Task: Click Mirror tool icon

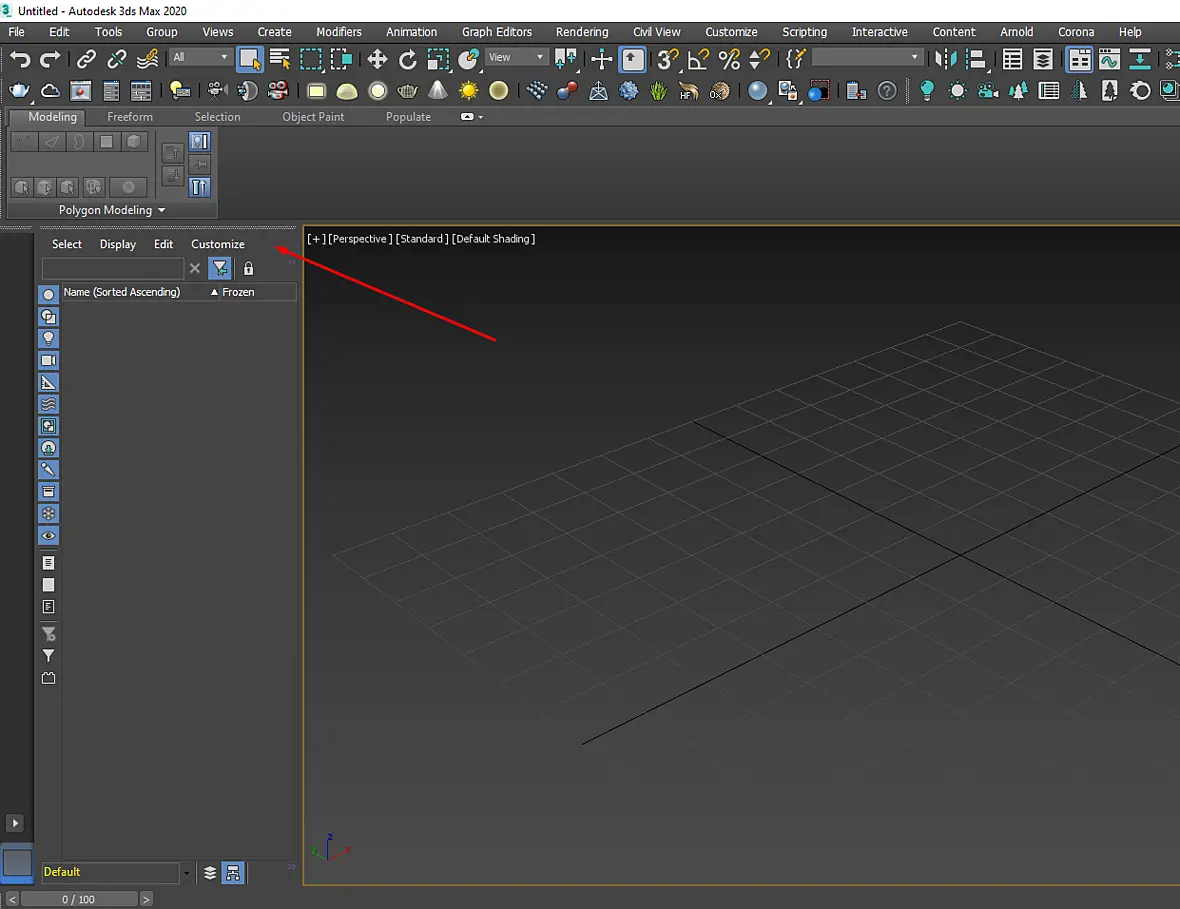Action: point(945,59)
